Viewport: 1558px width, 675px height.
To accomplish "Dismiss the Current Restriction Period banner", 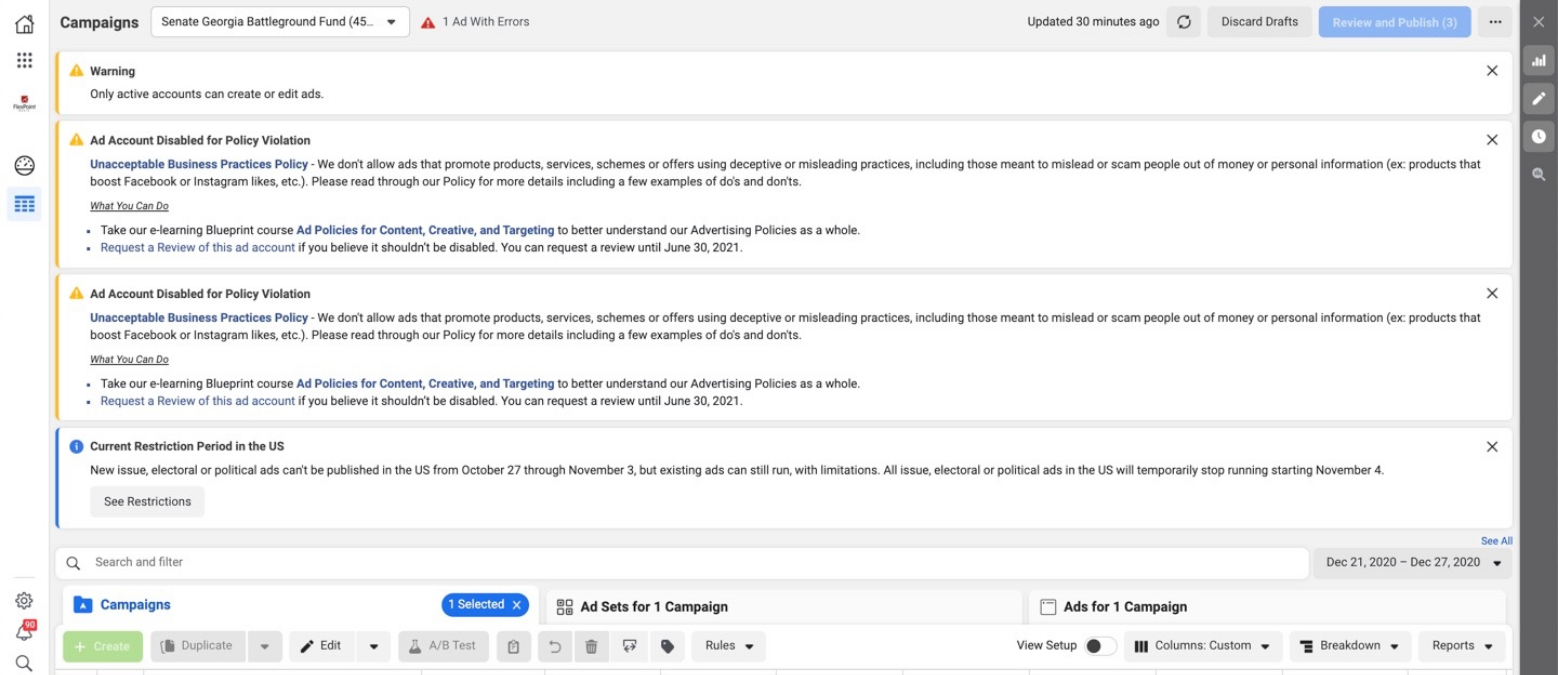I will [1492, 447].
